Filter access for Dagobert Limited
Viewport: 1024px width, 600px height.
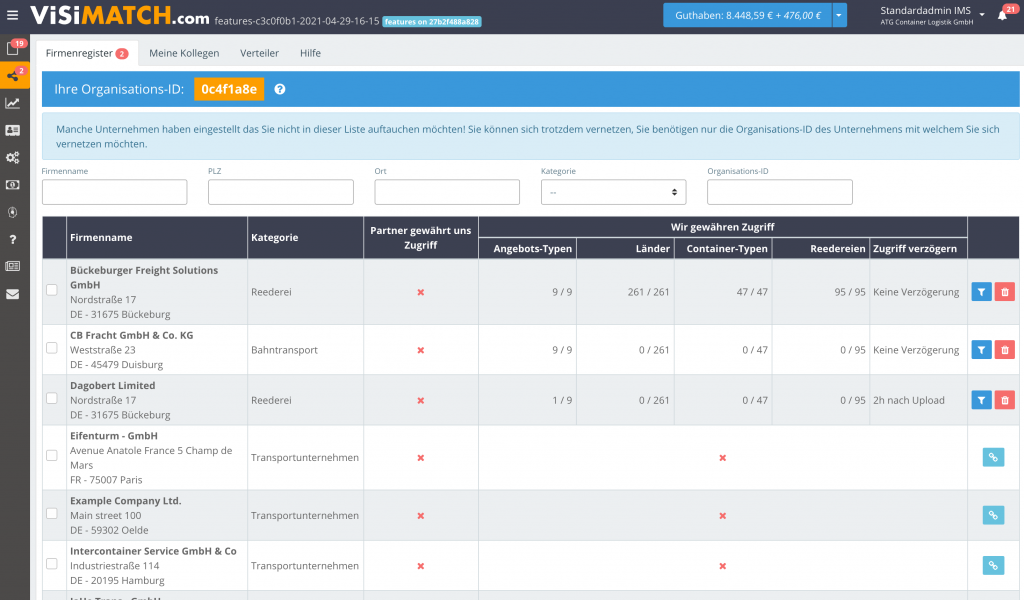pos(981,400)
